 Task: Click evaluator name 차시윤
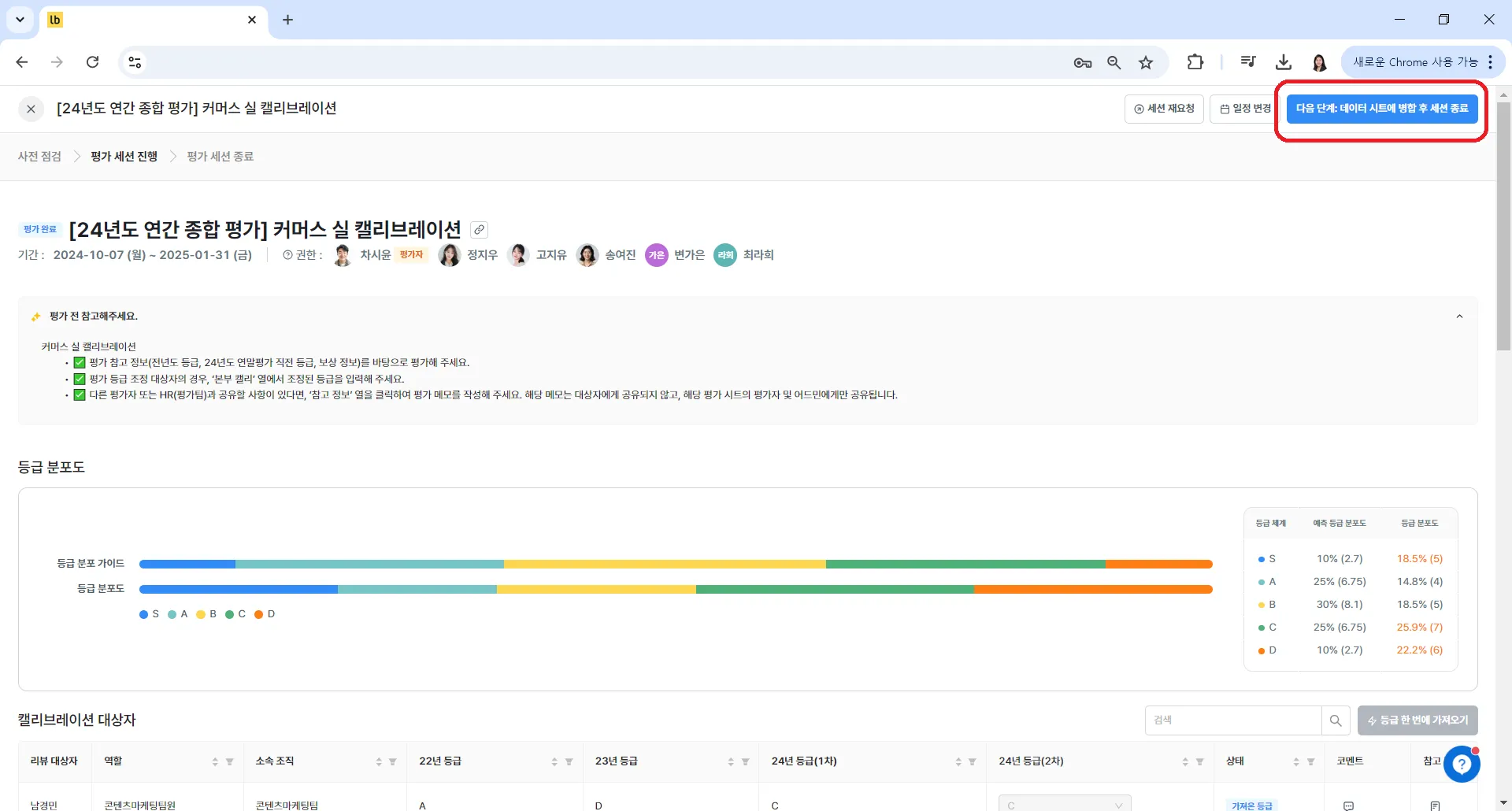[376, 255]
